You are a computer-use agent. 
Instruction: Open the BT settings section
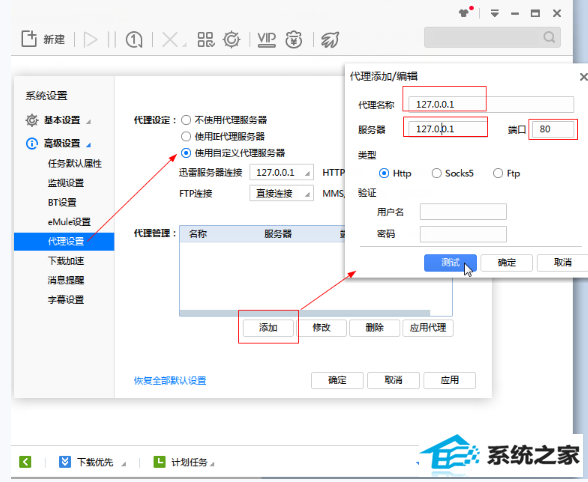point(62,202)
